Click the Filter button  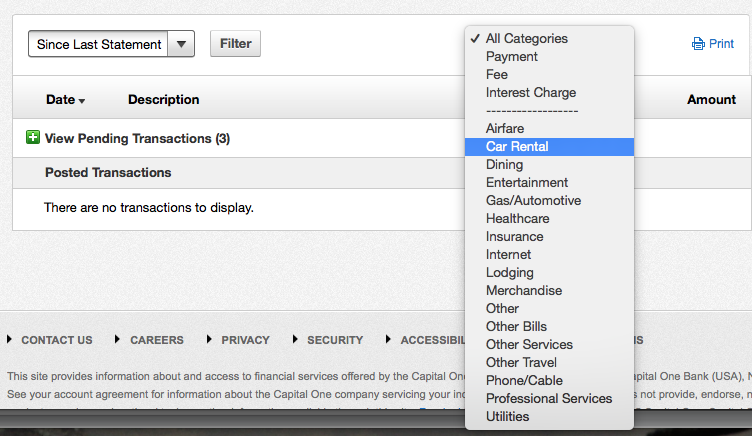click(235, 44)
